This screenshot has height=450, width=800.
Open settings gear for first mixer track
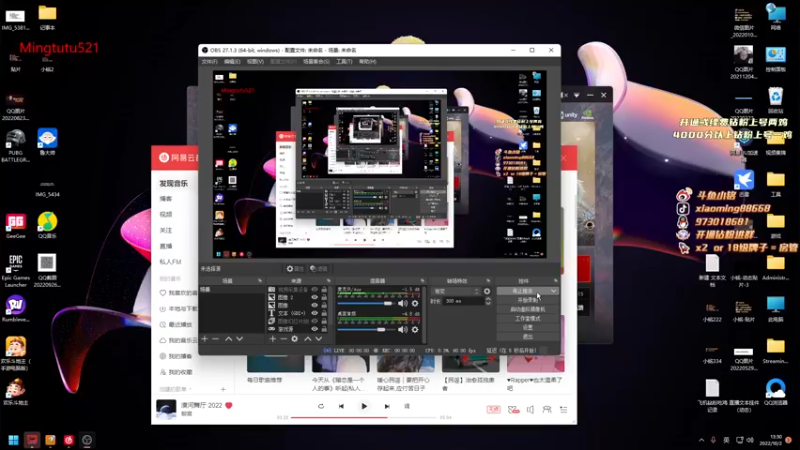[x=415, y=304]
